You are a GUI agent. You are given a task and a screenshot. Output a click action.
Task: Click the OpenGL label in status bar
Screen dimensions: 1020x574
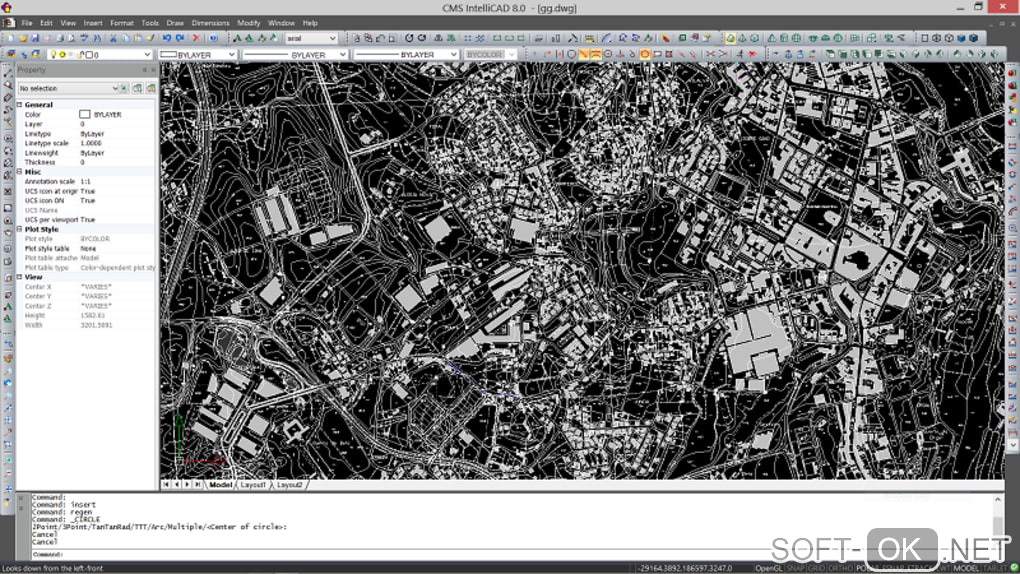point(768,568)
